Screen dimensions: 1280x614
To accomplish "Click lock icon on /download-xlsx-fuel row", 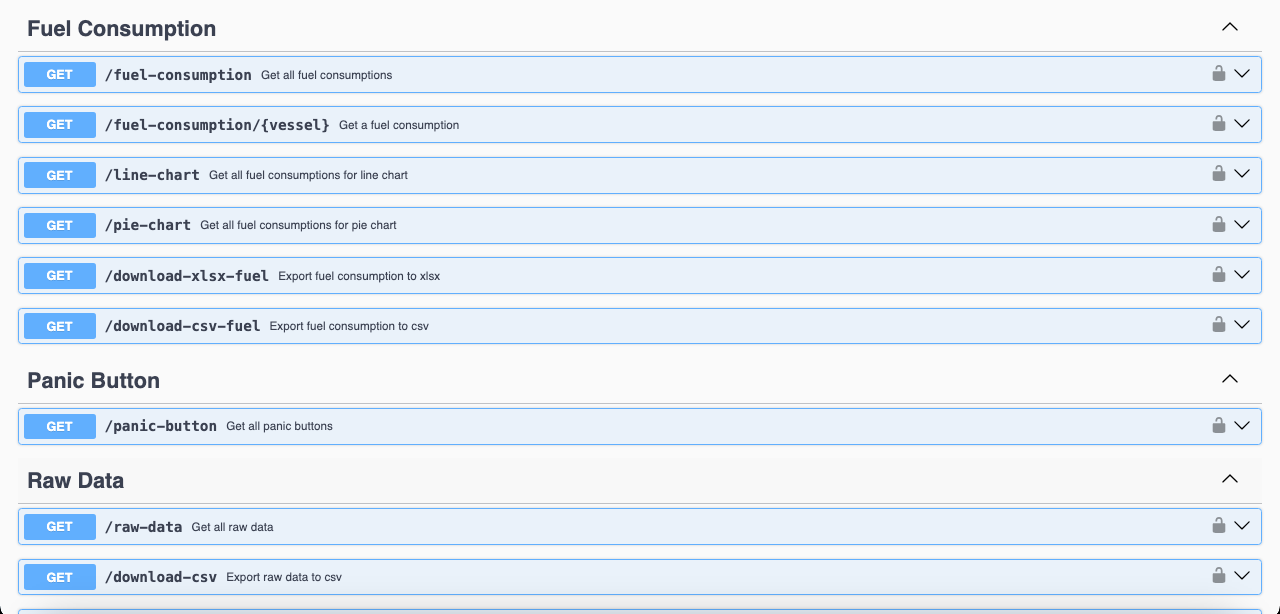I will pos(1218,275).
